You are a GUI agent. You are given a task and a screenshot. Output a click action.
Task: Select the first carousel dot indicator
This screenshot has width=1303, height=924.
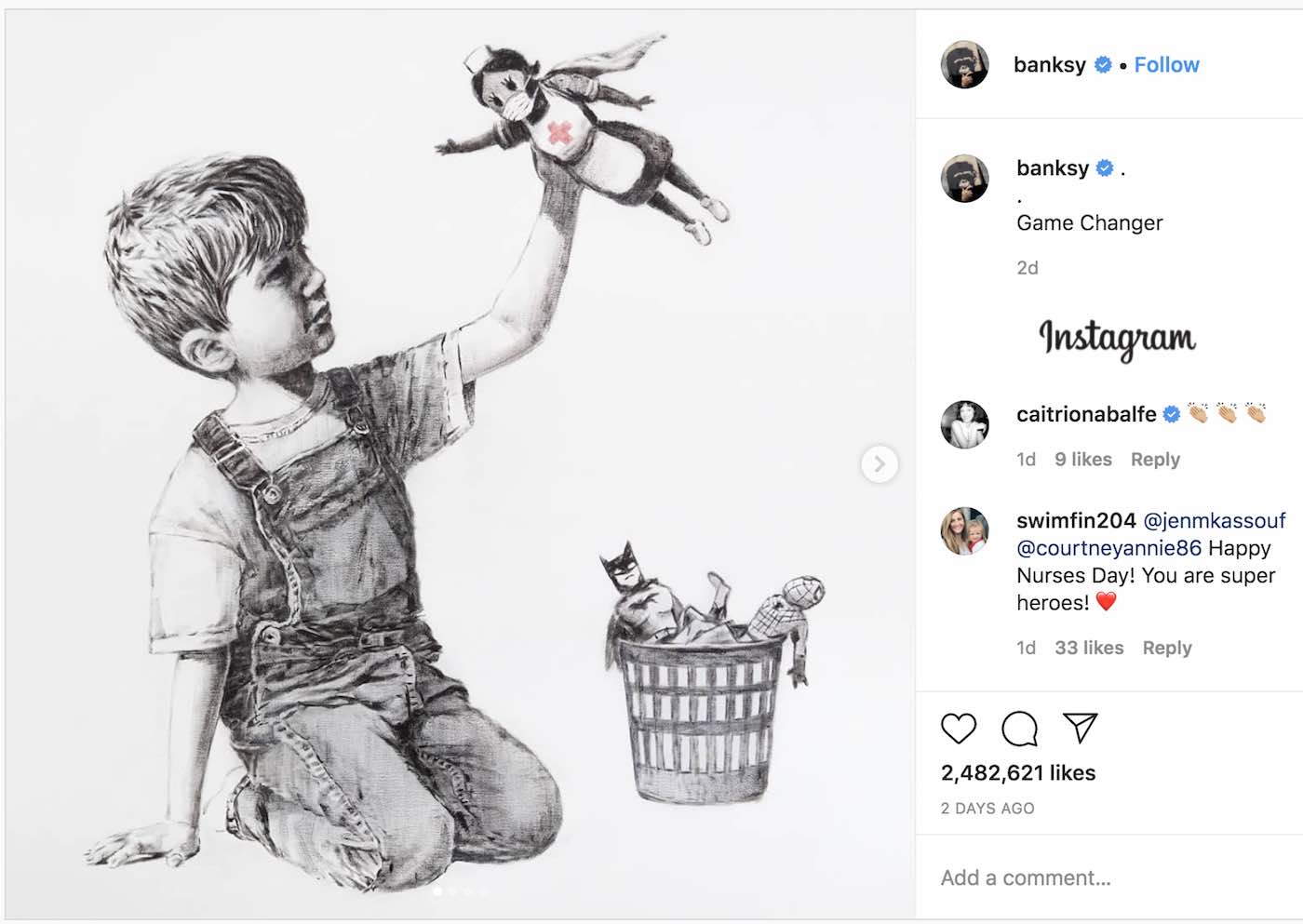(x=438, y=891)
